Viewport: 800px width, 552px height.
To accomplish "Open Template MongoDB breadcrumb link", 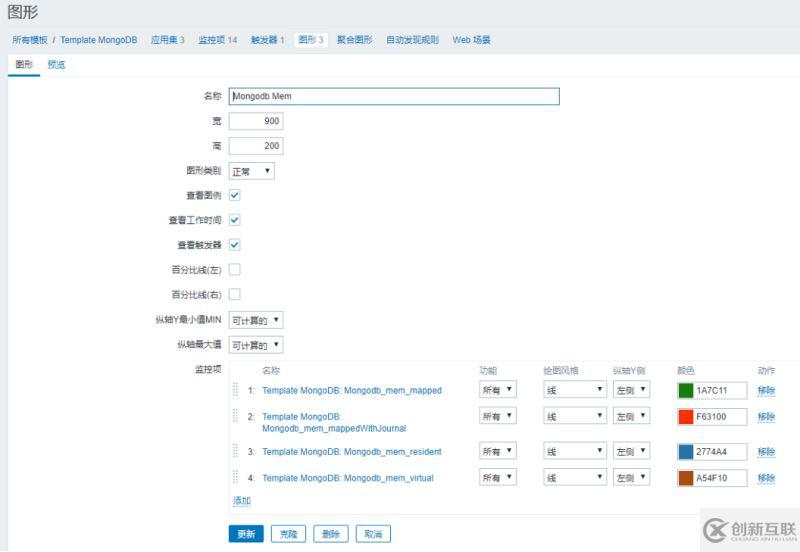I will (98, 39).
